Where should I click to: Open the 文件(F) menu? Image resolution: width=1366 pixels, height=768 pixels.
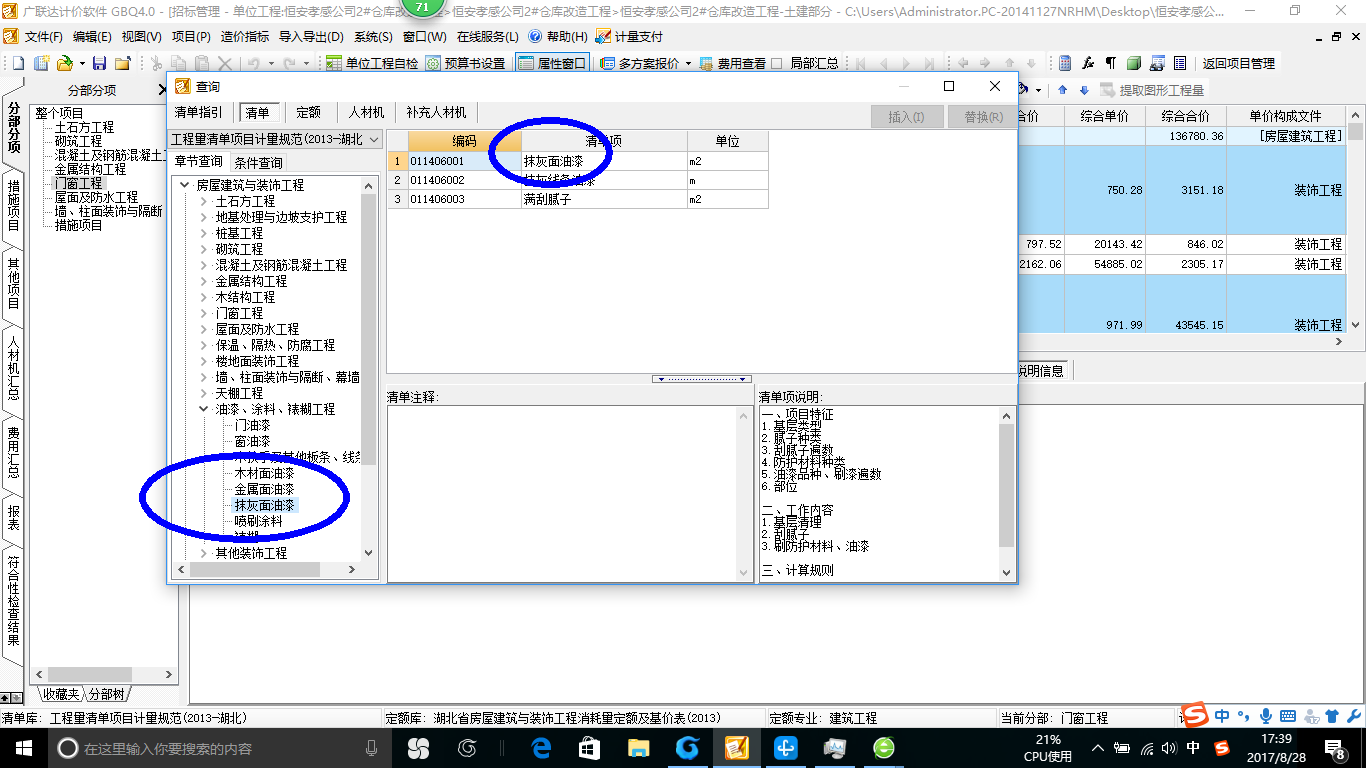tap(43, 36)
